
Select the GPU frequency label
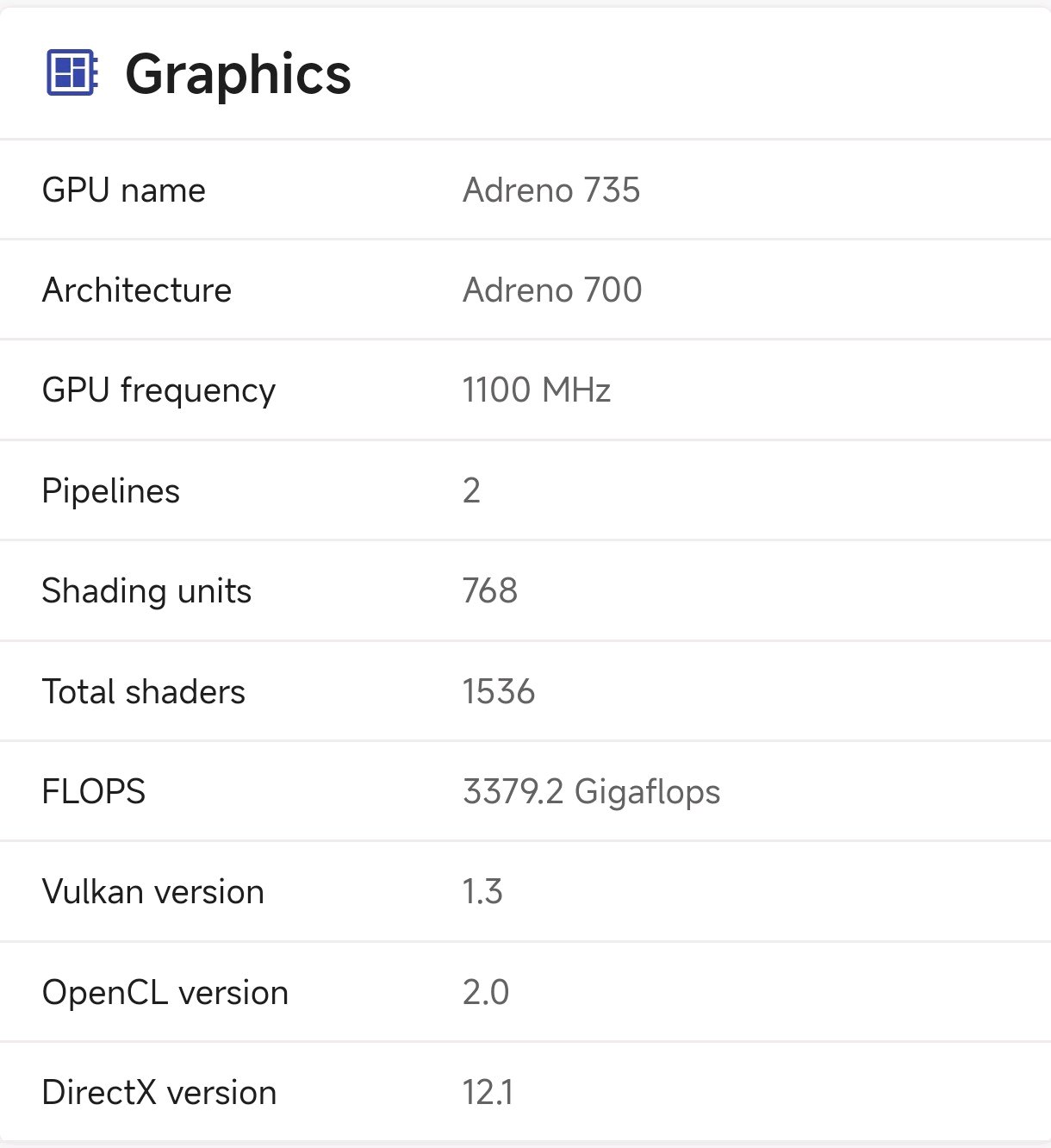click(x=159, y=391)
